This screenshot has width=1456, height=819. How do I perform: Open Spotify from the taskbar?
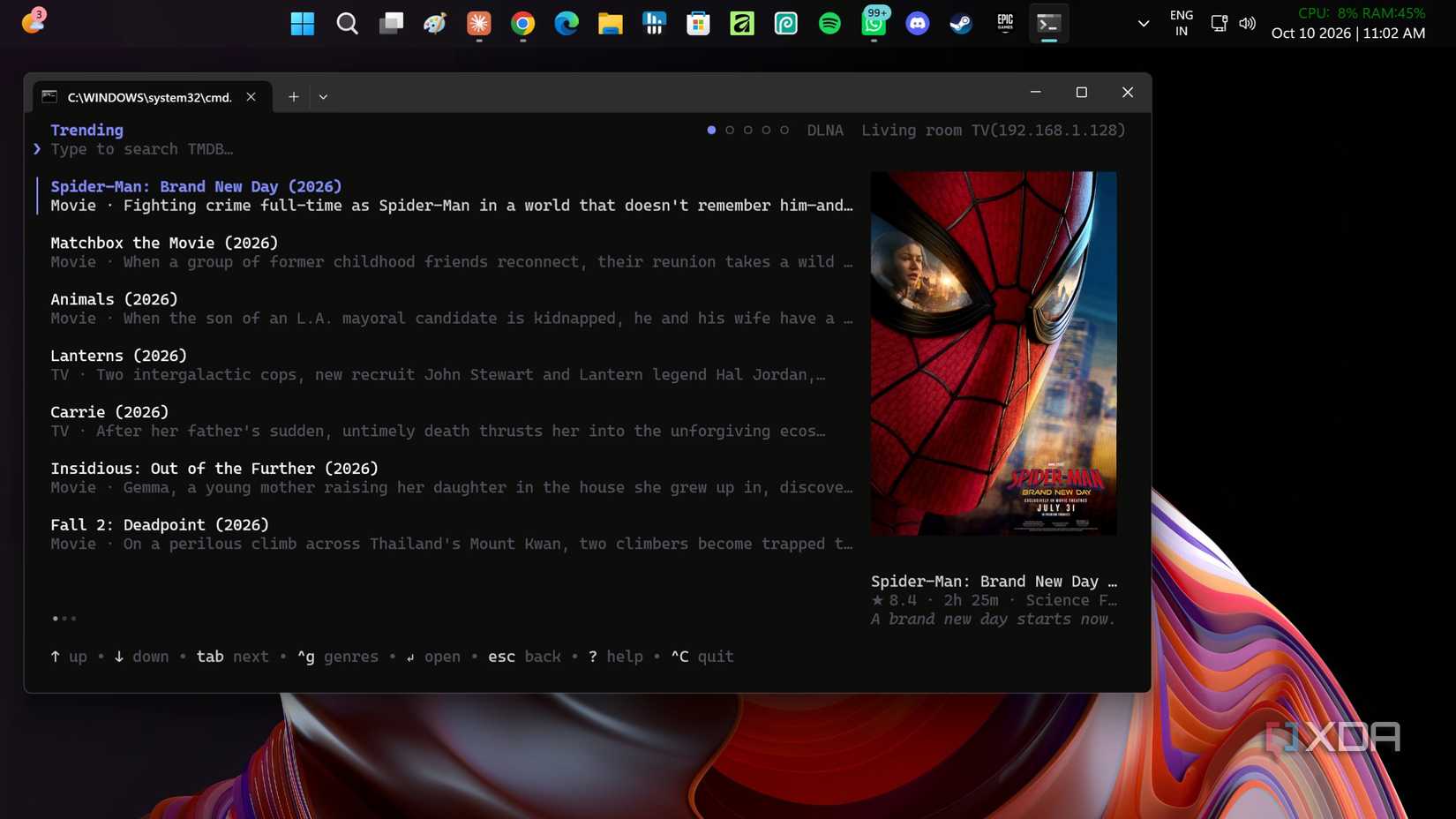[829, 24]
